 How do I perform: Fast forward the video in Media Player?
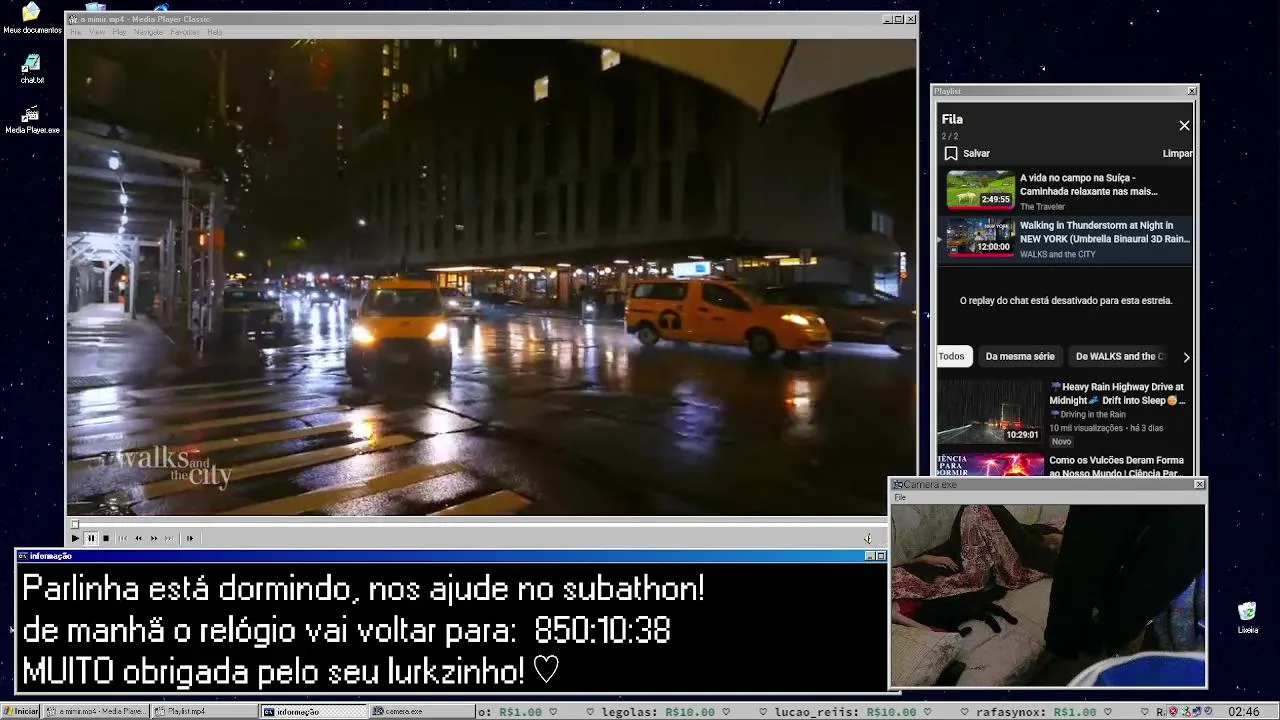click(x=154, y=538)
